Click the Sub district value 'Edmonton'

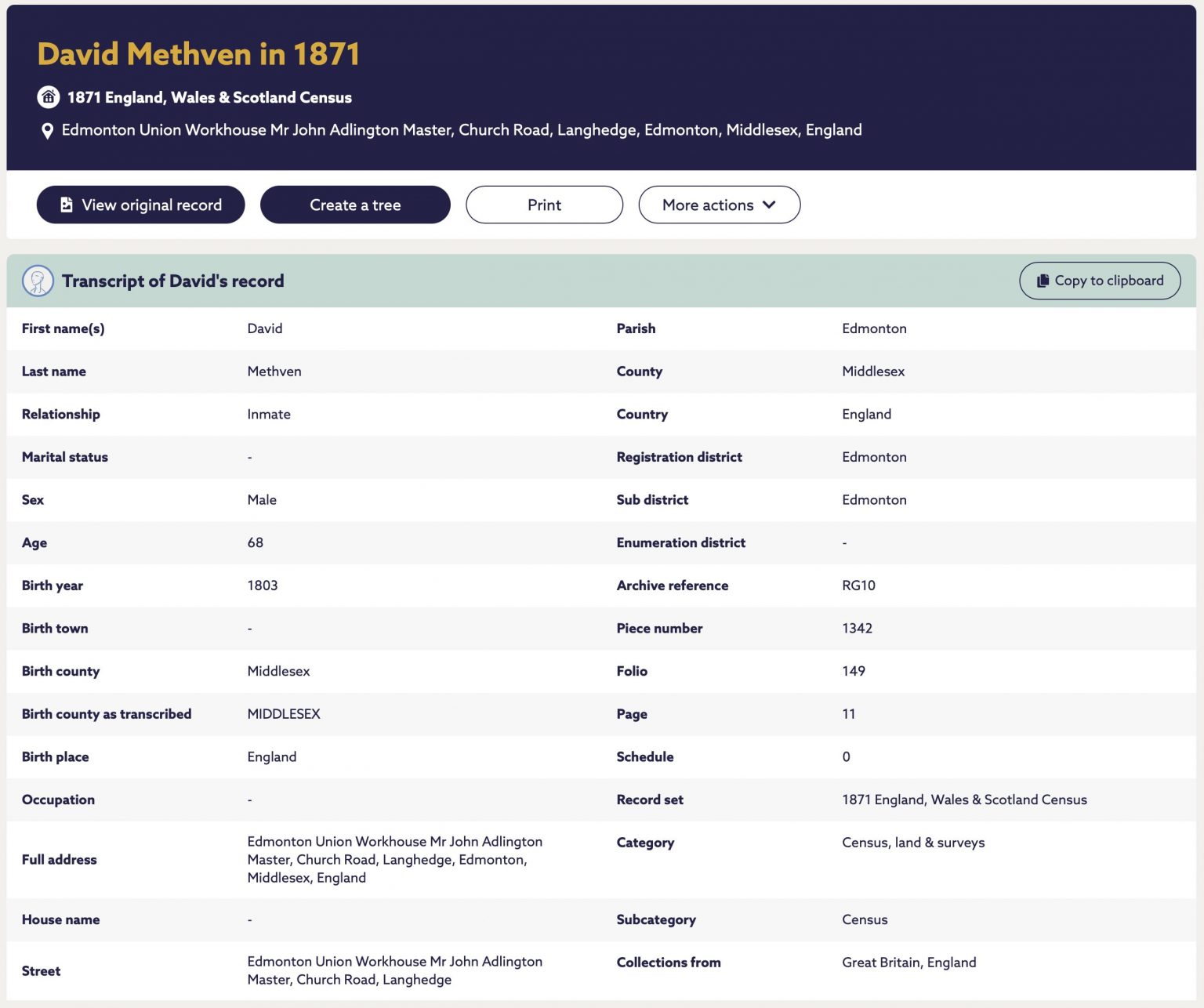point(874,500)
